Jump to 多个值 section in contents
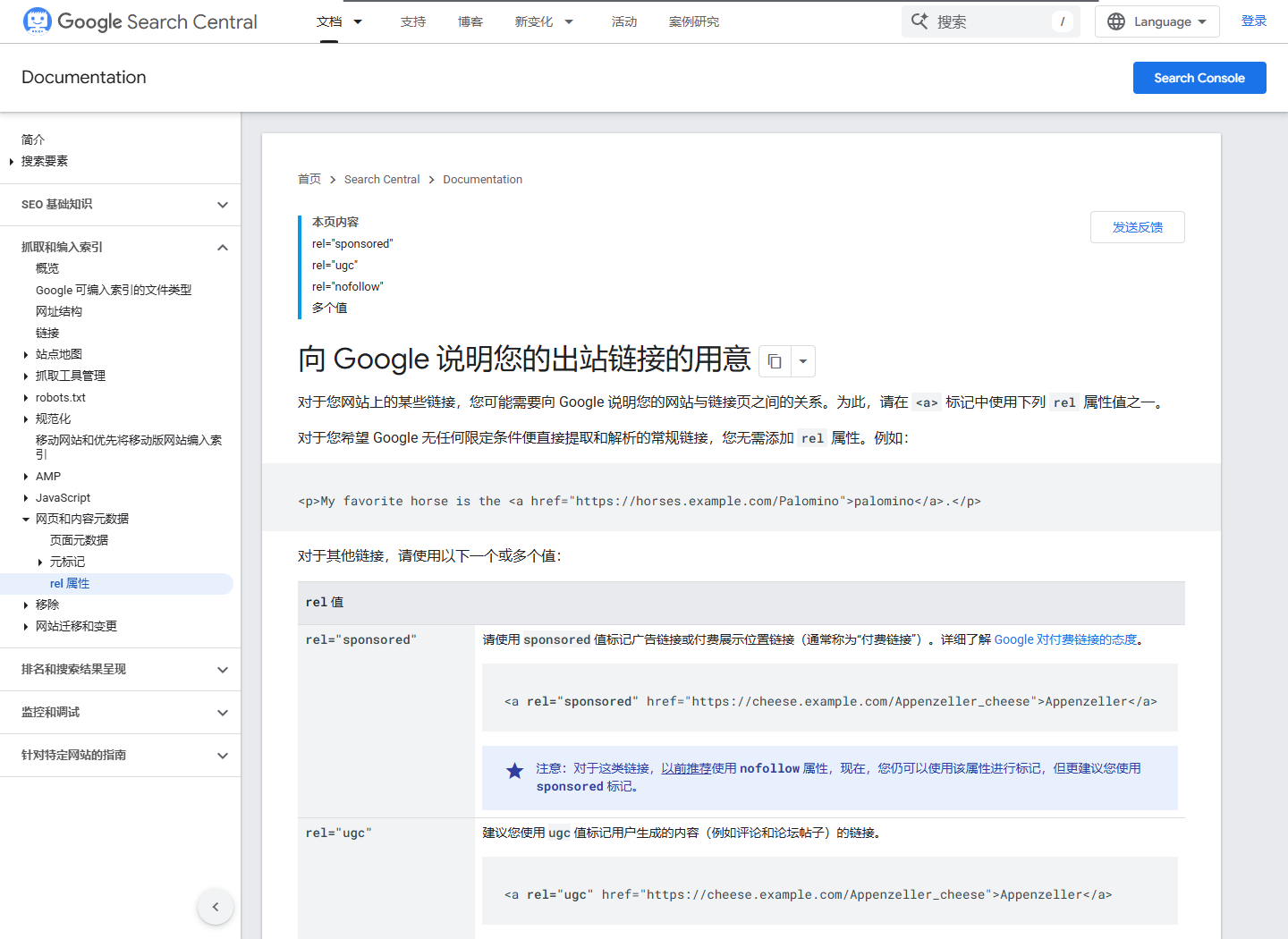This screenshot has width=1288, height=939. (329, 309)
